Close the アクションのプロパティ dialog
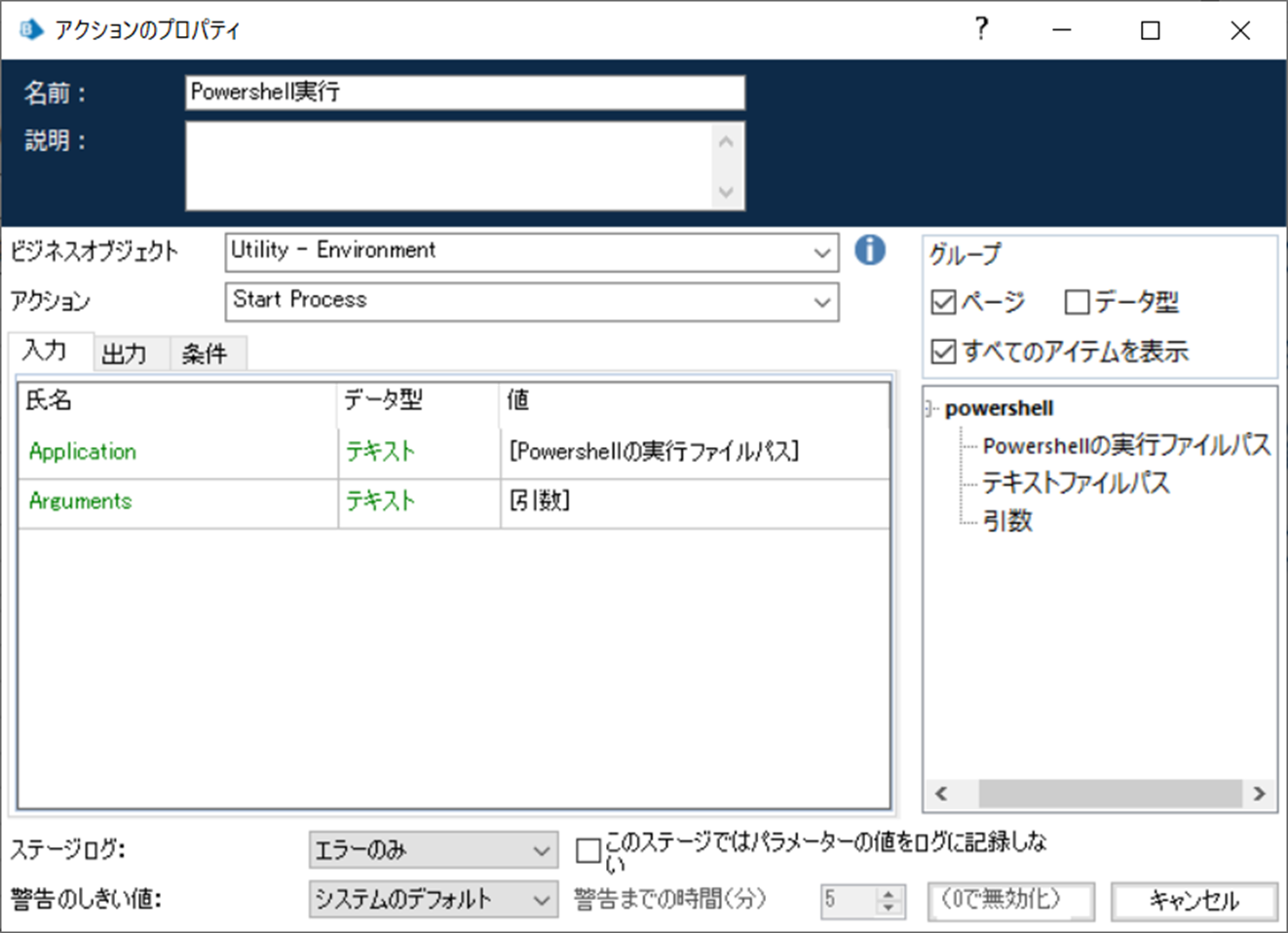The width and height of the screenshot is (1288, 933). coord(1240,30)
